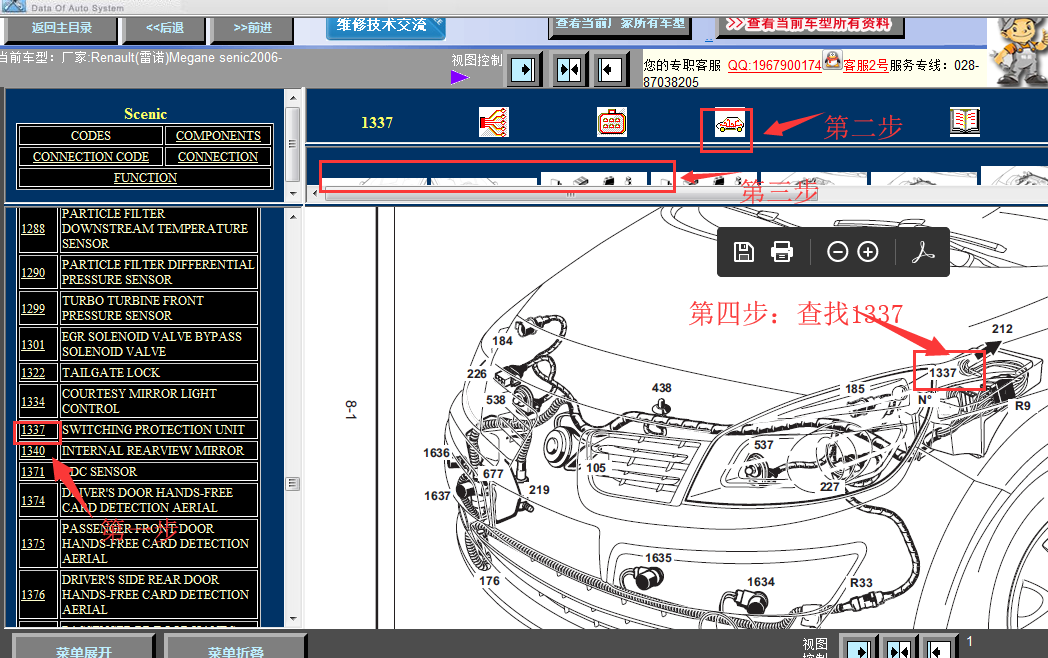Click the top view-control collapse-left button
The height and width of the screenshot is (658, 1048).
coord(610,70)
